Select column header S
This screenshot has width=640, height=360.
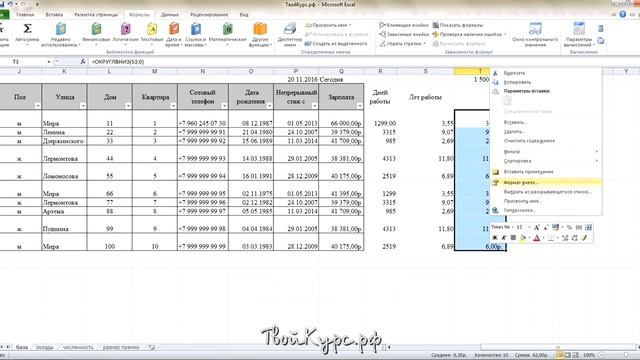click(425, 71)
